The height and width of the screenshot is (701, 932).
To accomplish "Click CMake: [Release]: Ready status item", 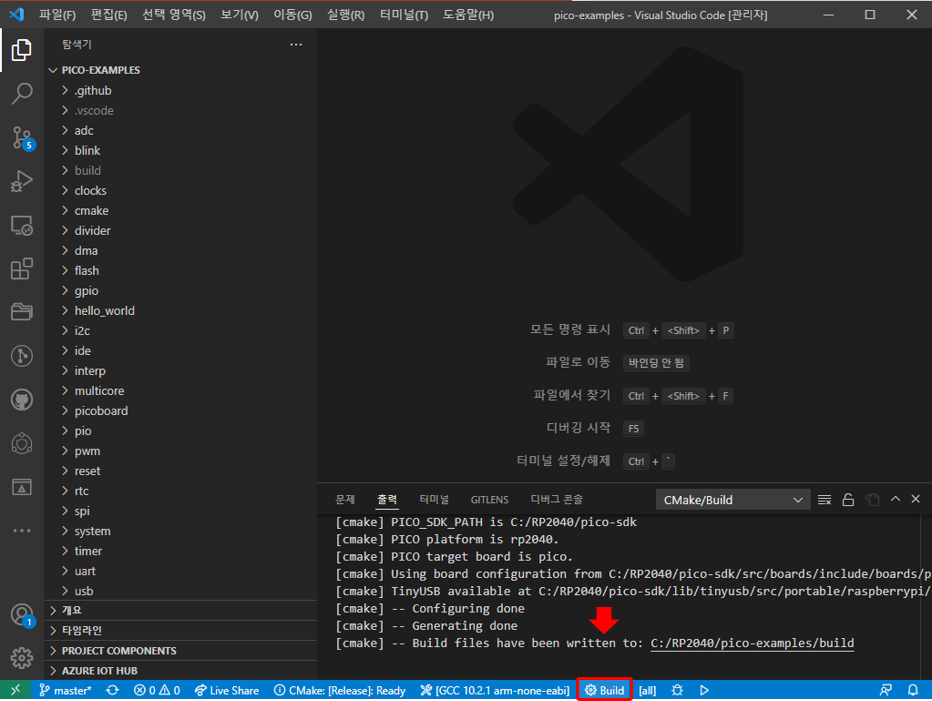I will pos(339,690).
